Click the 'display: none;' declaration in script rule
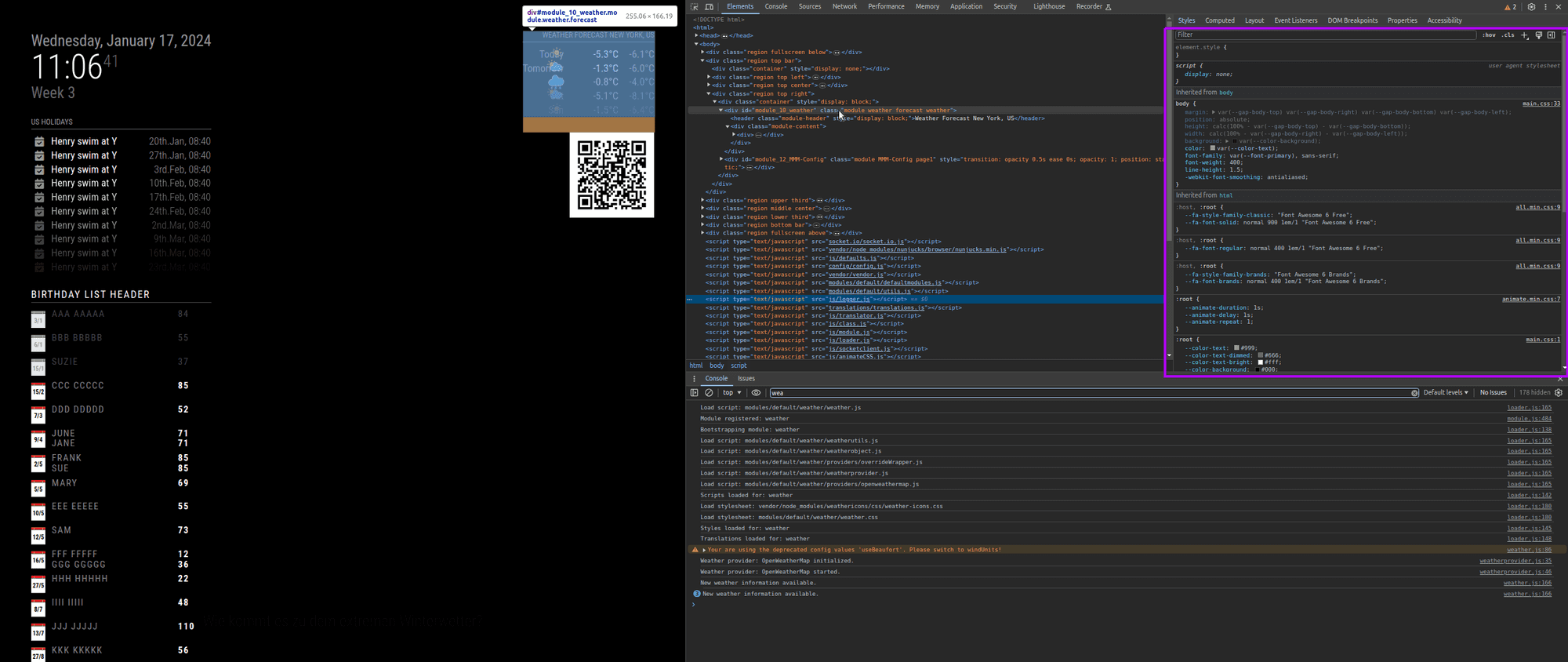This screenshot has width=1568, height=662. pyautogui.click(x=1208, y=75)
